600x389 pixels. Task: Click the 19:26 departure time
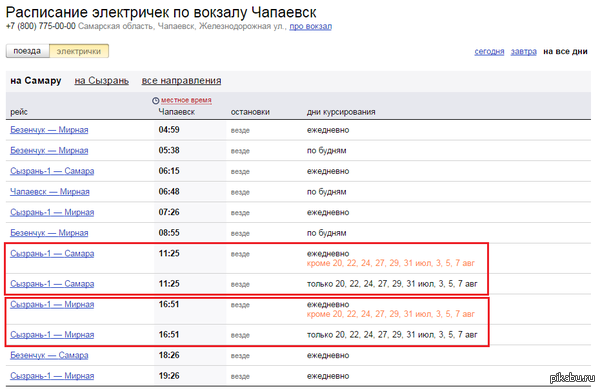click(x=169, y=376)
